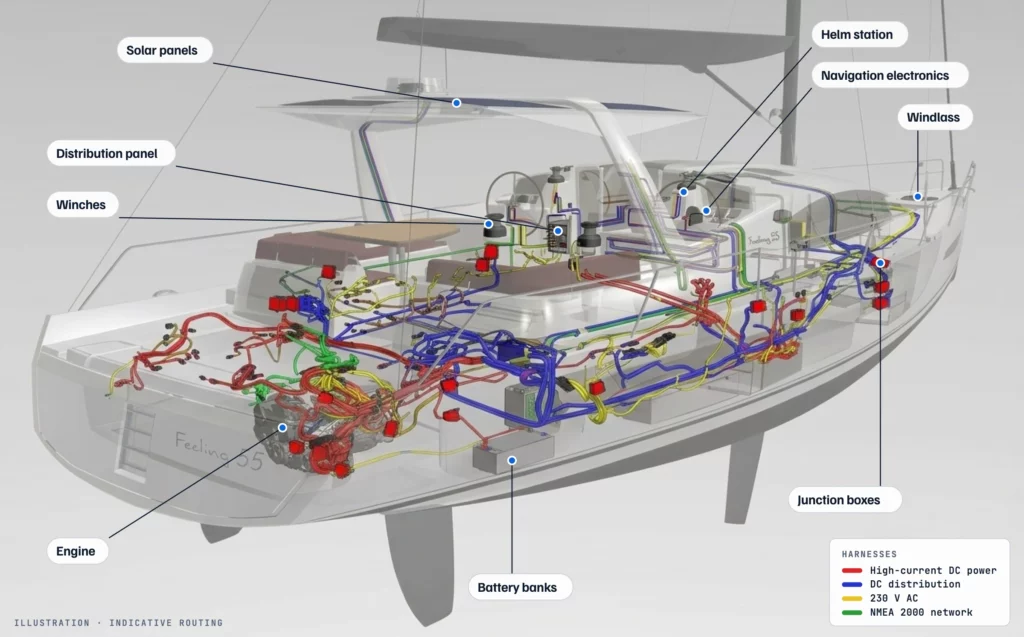Click the 'Feeling 55' name on the transom
This screenshot has width=1024, height=637.
coord(219,451)
